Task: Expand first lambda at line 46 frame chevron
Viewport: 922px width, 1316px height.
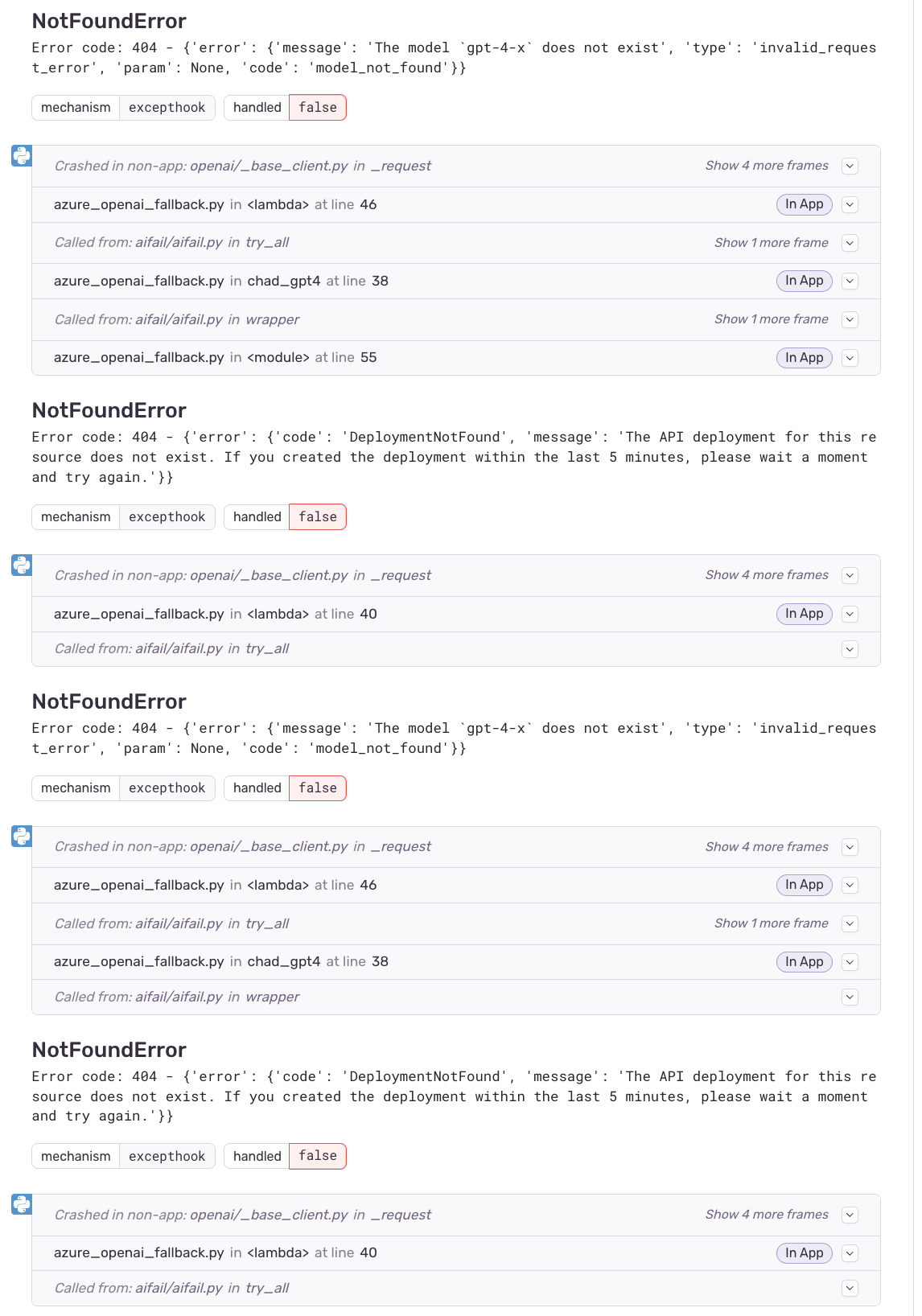Action: [x=850, y=204]
